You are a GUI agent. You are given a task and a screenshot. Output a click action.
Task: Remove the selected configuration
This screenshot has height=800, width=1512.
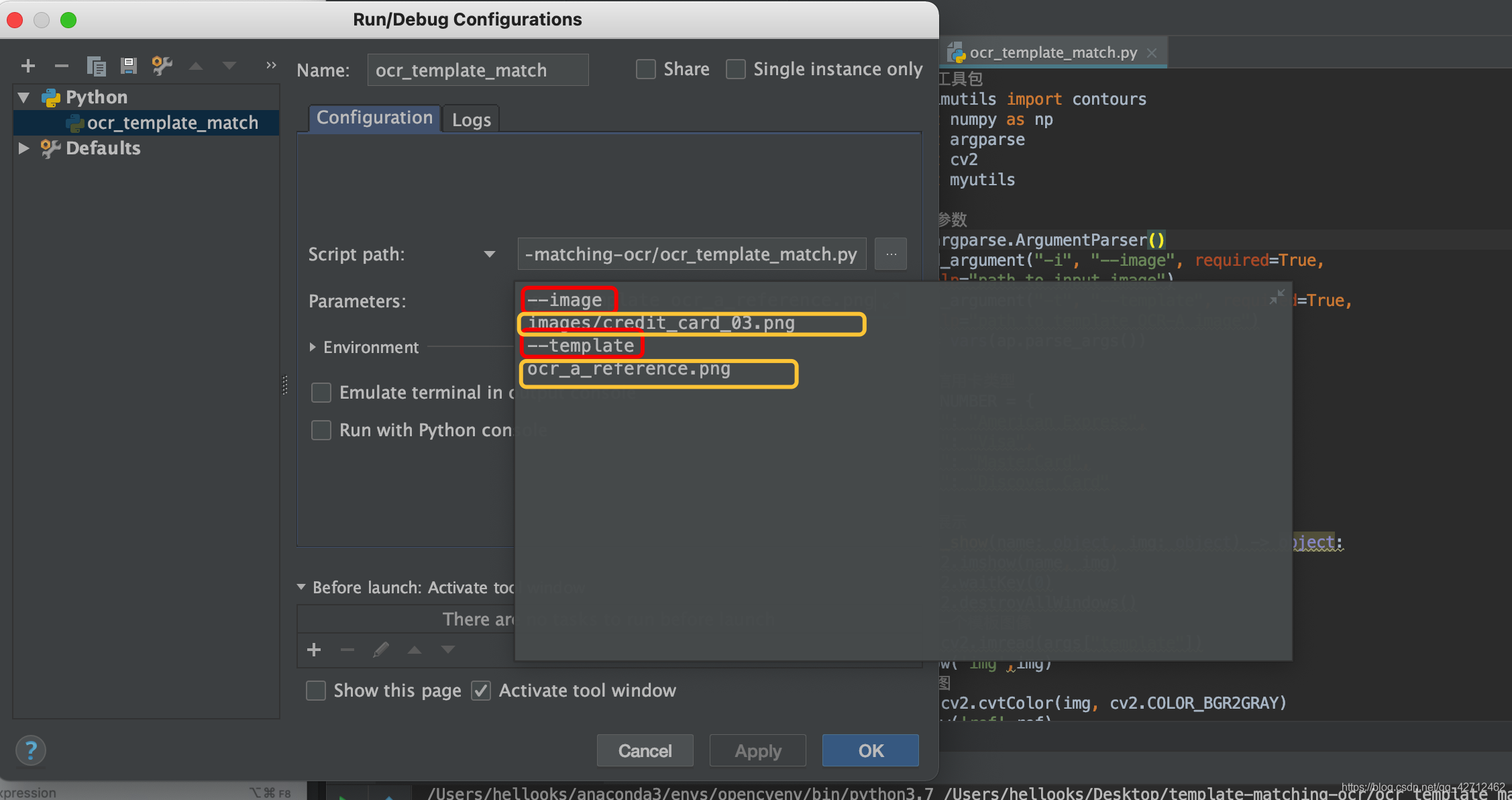[x=61, y=65]
